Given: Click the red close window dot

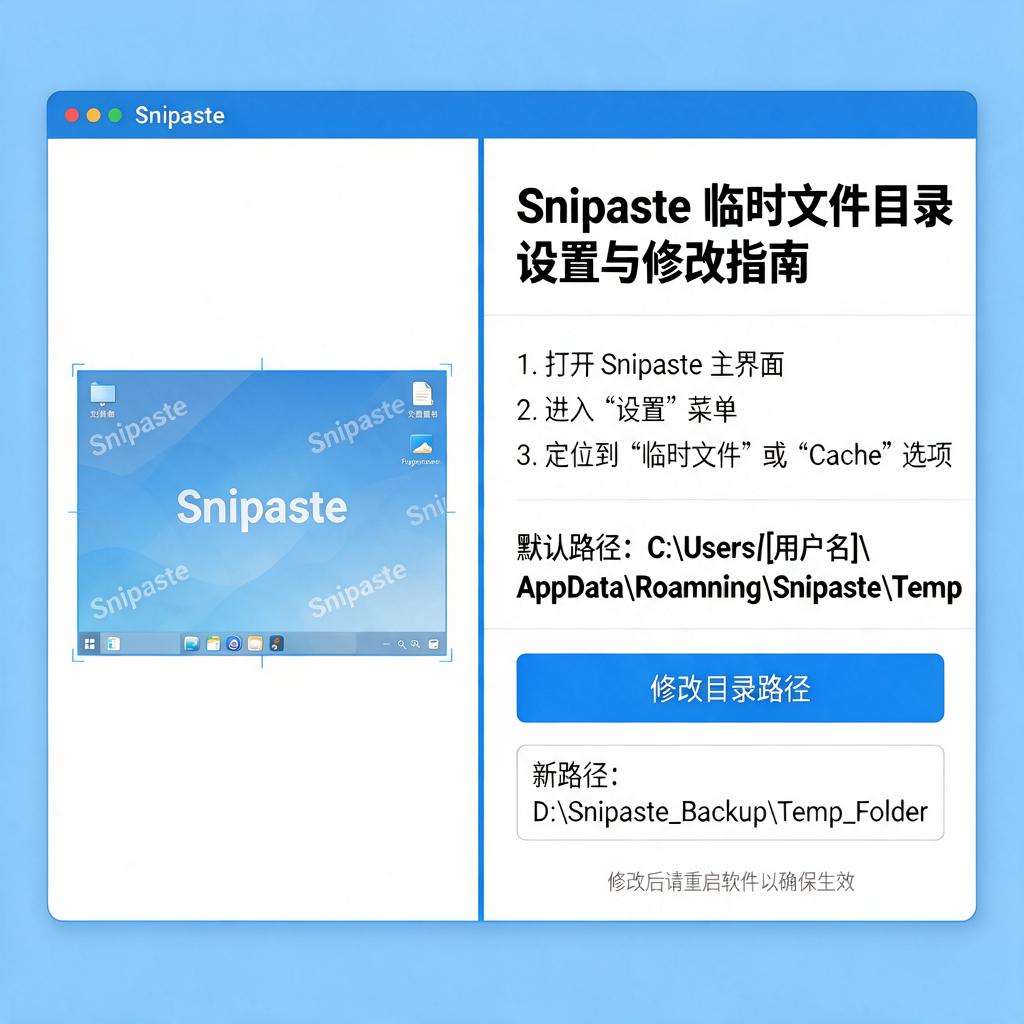Looking at the screenshot, I should [x=72, y=116].
